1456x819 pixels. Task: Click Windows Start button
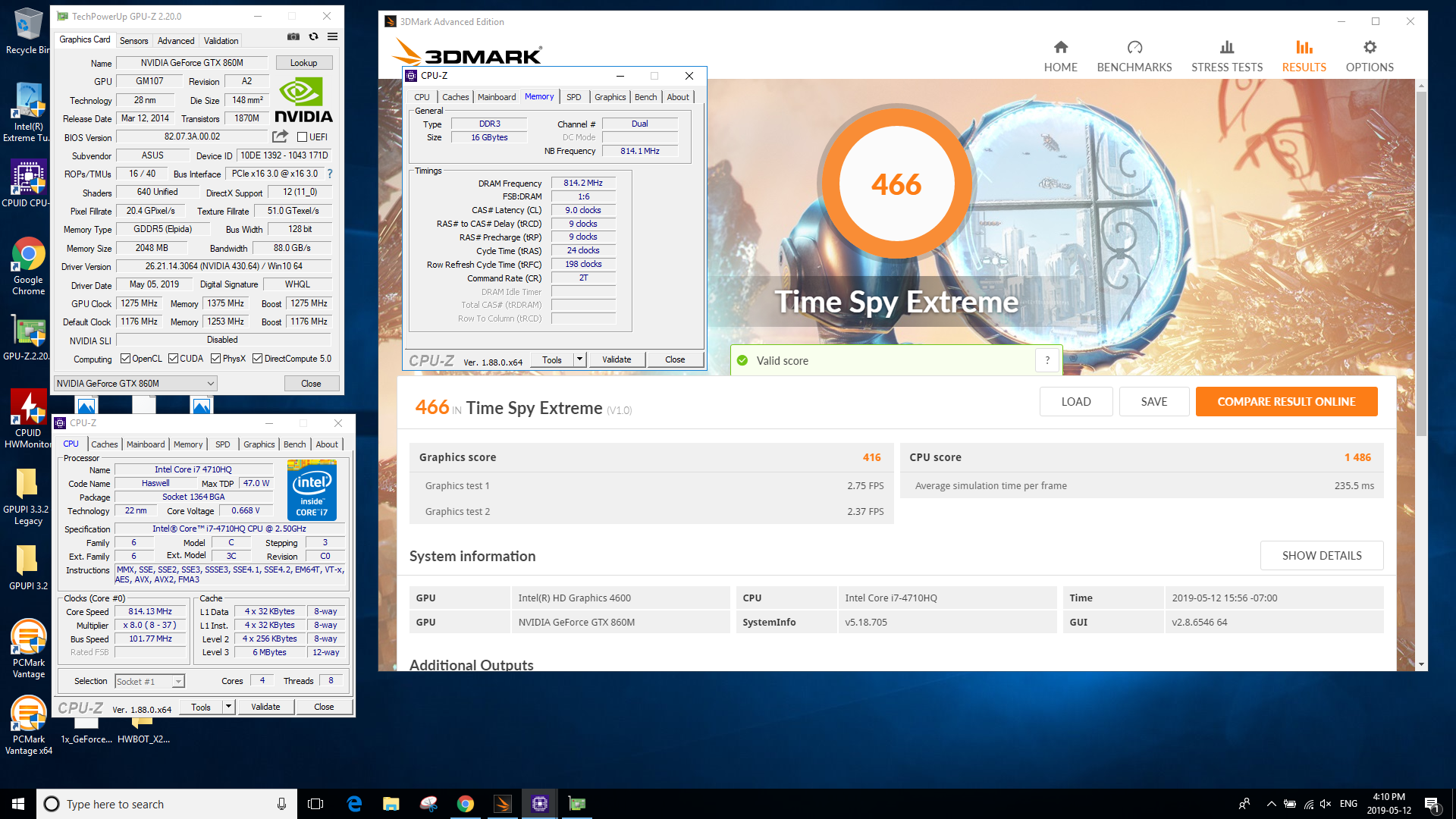[18, 804]
